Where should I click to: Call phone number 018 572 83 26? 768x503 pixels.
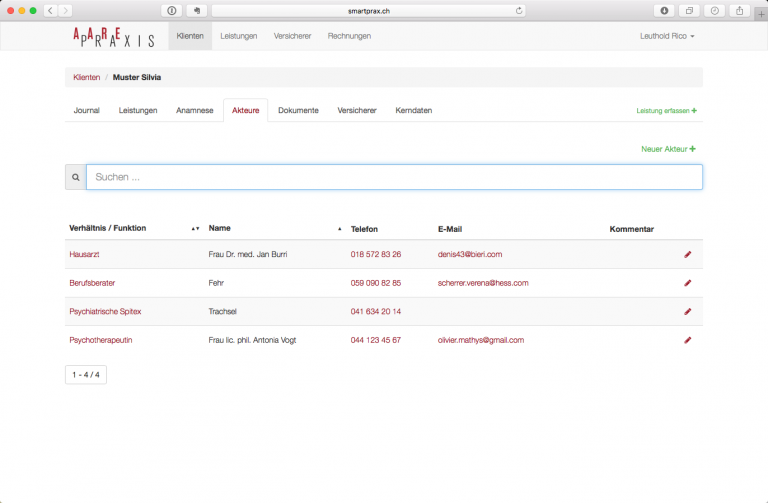(x=376, y=254)
